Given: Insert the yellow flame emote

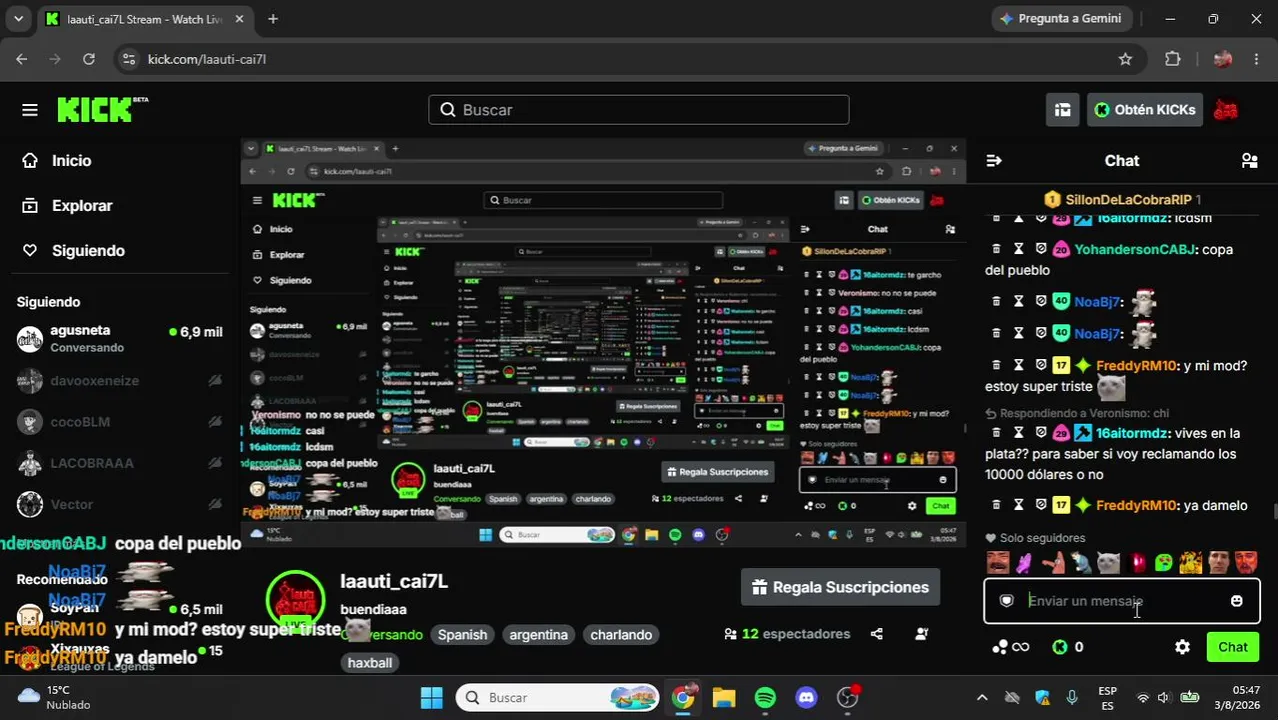Looking at the screenshot, I should pos(1190,563).
